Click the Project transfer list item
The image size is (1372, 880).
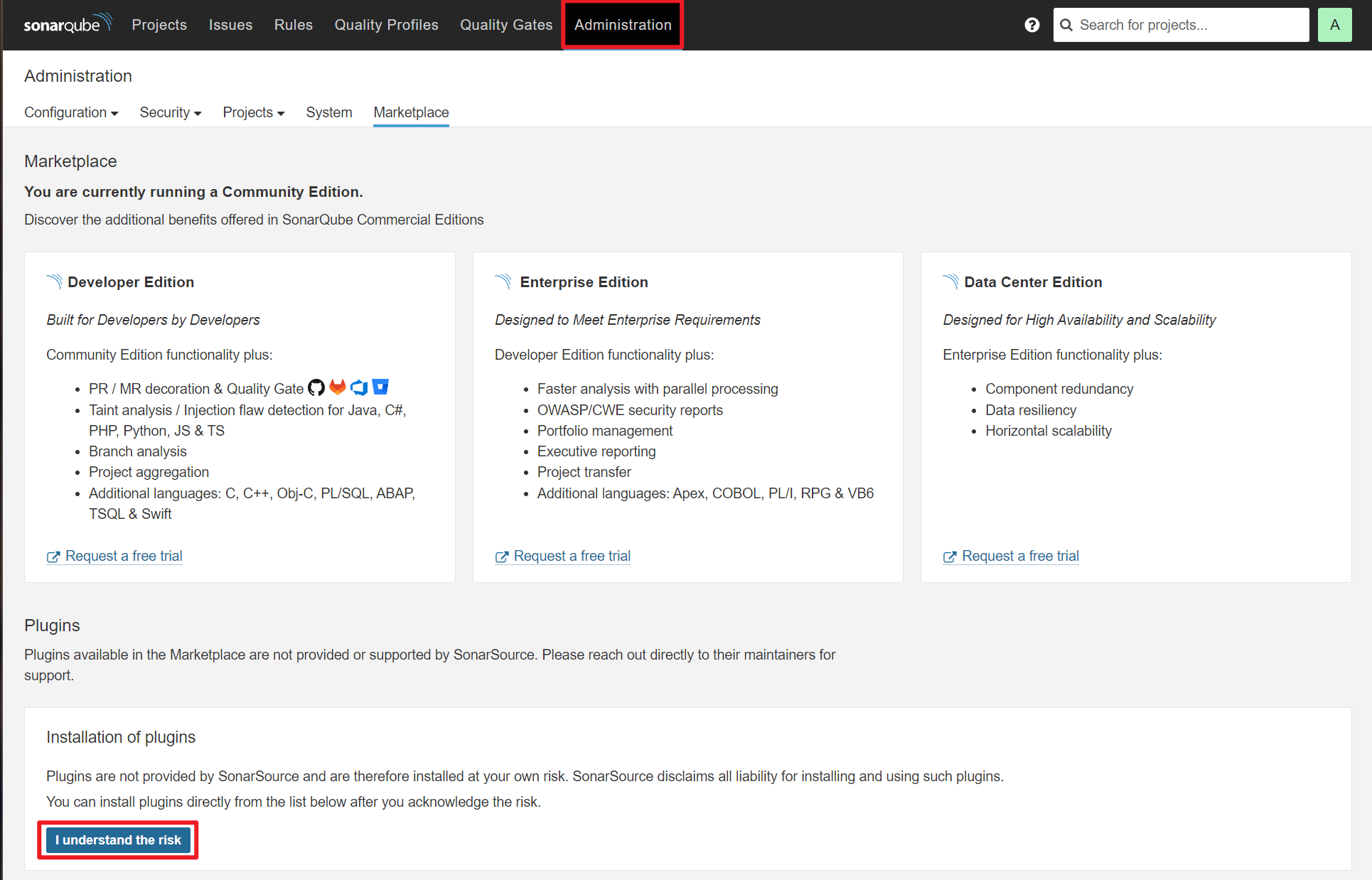pyautogui.click(x=584, y=472)
